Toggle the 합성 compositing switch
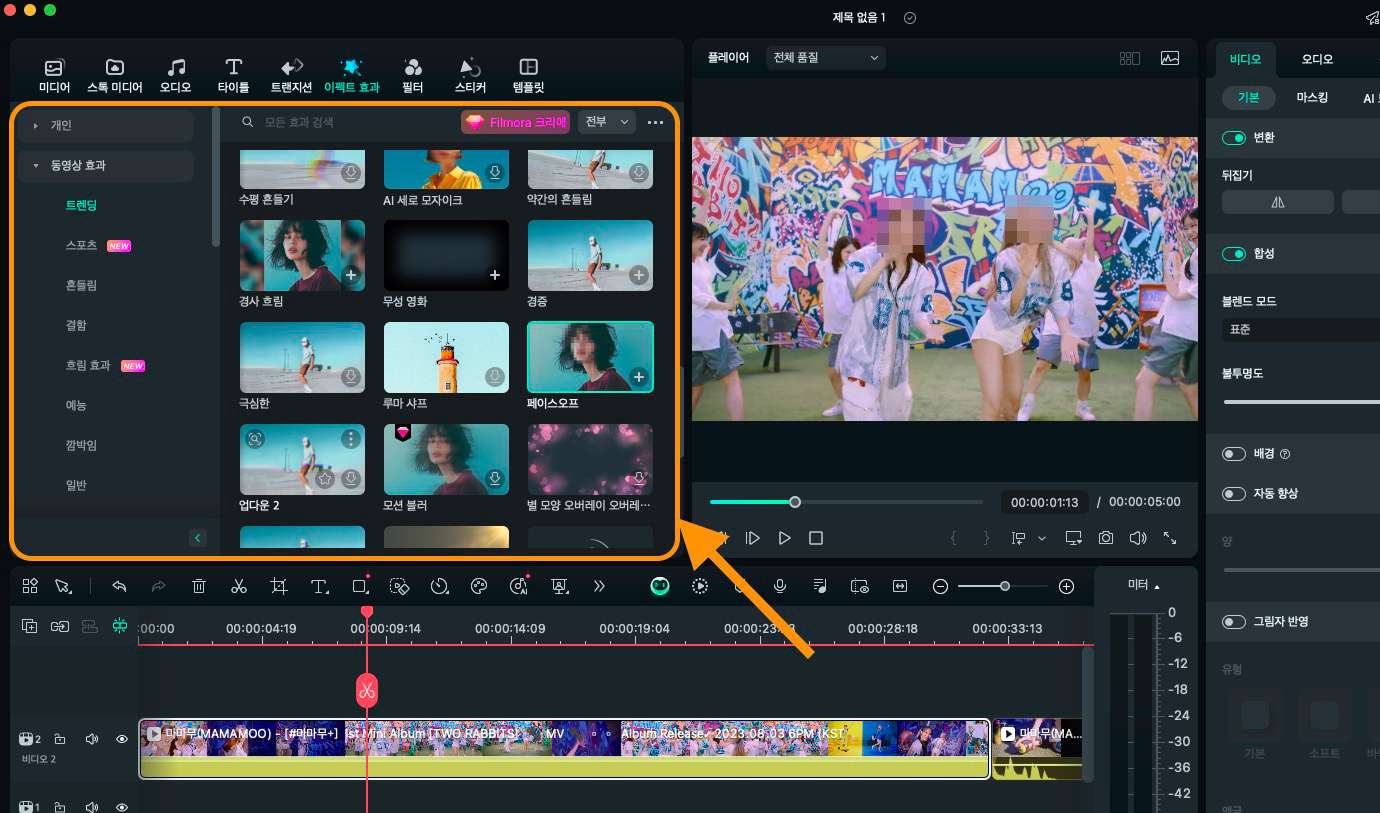 click(1234, 254)
